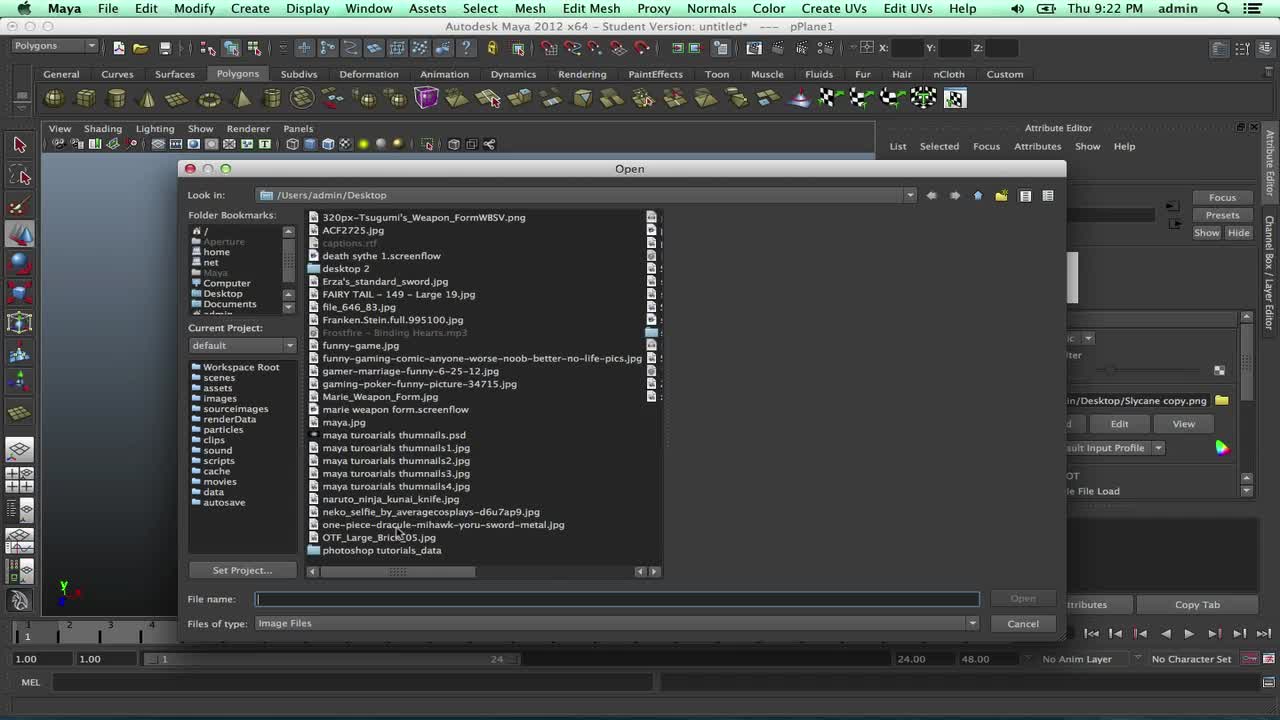
Task: Open the No Anim Layer dropdown
Action: (1077, 659)
